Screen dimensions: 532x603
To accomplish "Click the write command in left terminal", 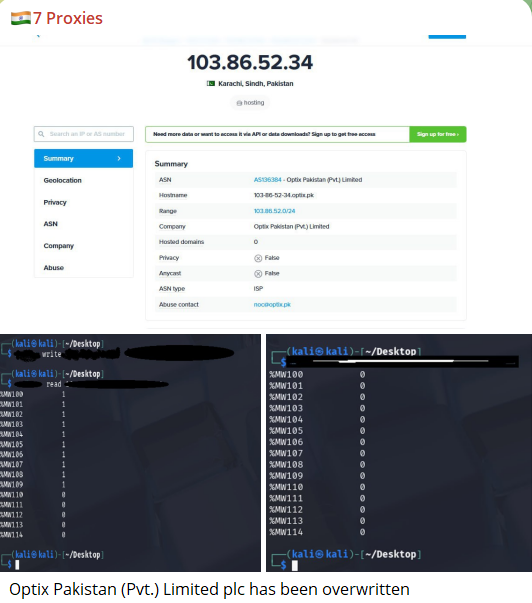I will (52, 354).
